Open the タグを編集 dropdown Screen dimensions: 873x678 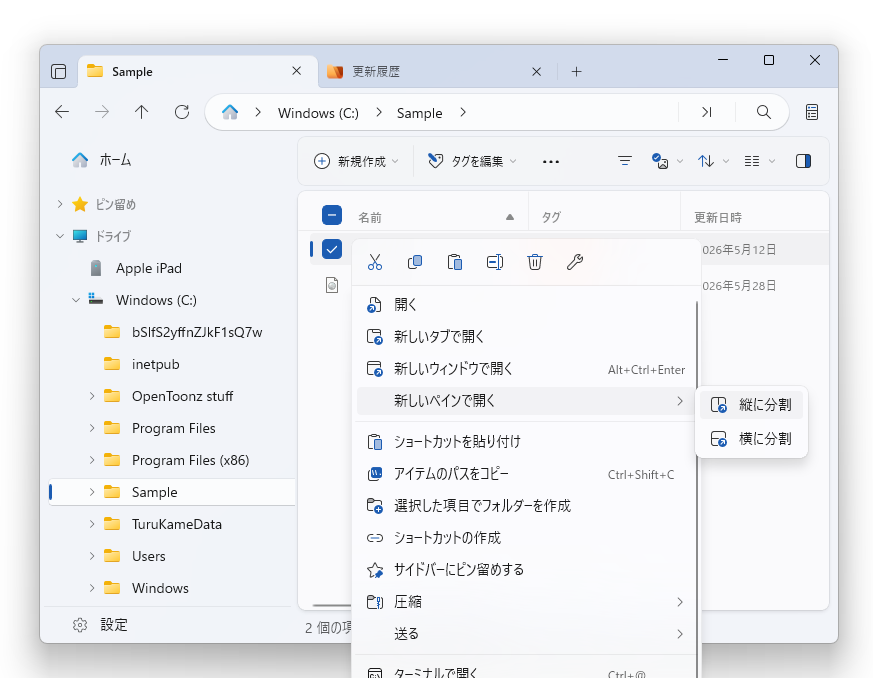click(472, 161)
